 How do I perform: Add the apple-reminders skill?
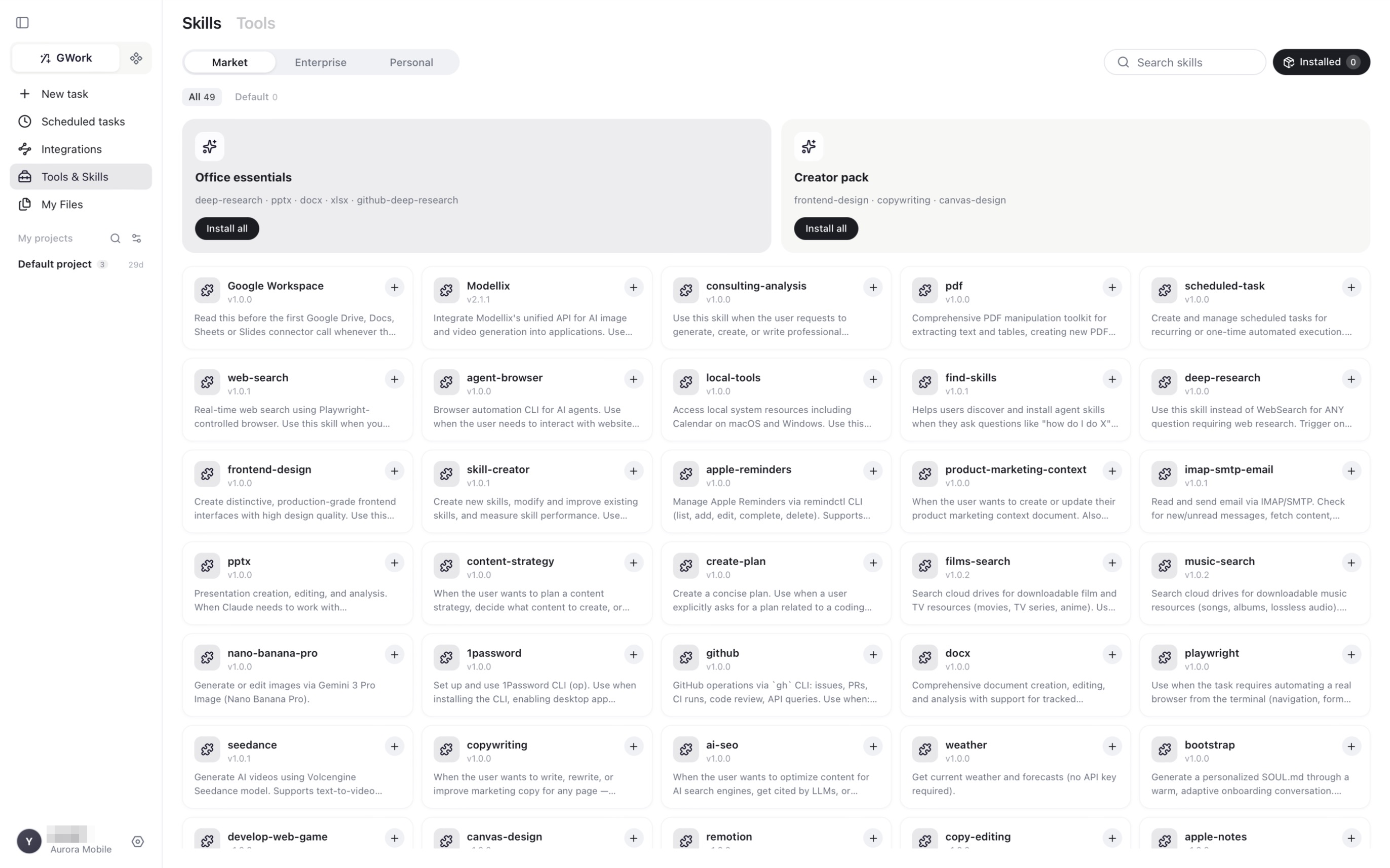(873, 471)
